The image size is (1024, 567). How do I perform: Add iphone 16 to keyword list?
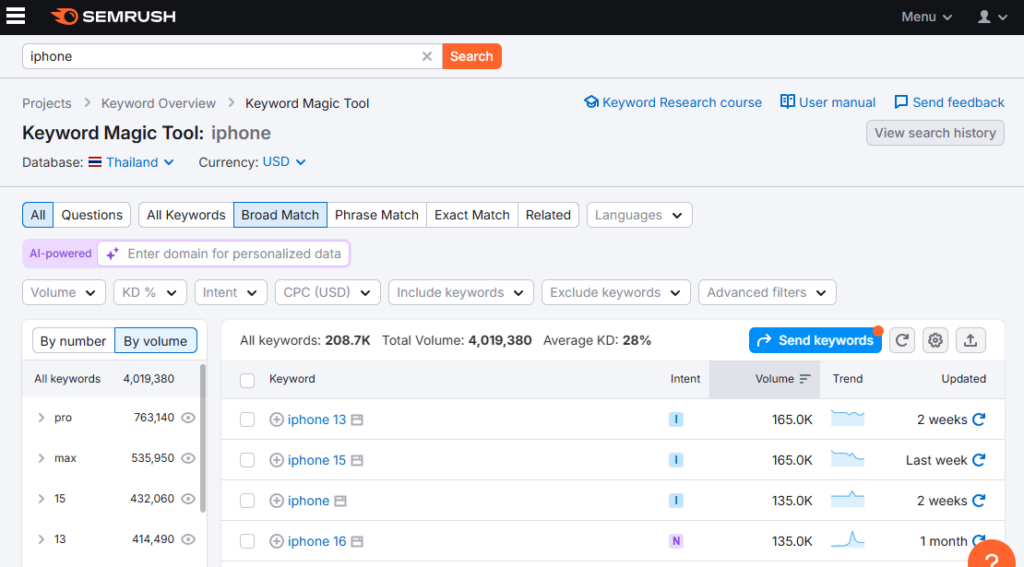(276, 541)
